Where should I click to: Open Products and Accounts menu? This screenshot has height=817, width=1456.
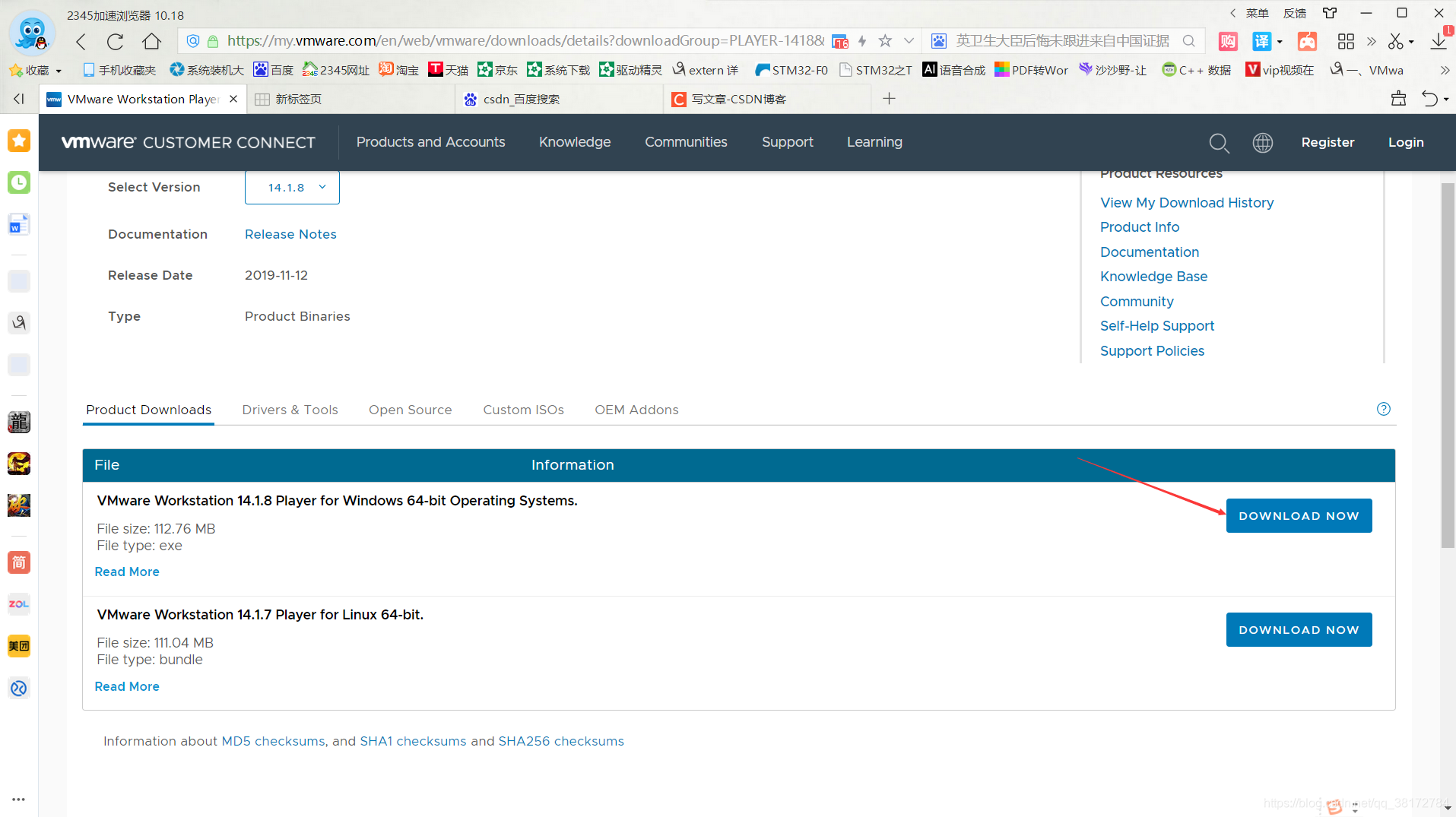(430, 142)
